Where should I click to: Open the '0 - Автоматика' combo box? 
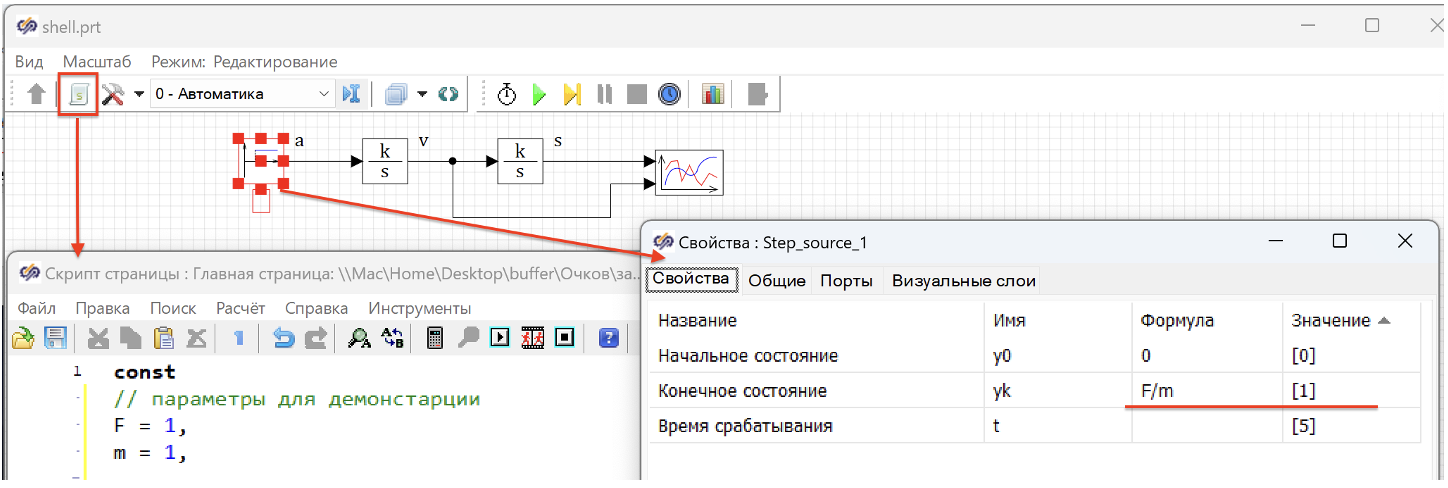tap(243, 94)
